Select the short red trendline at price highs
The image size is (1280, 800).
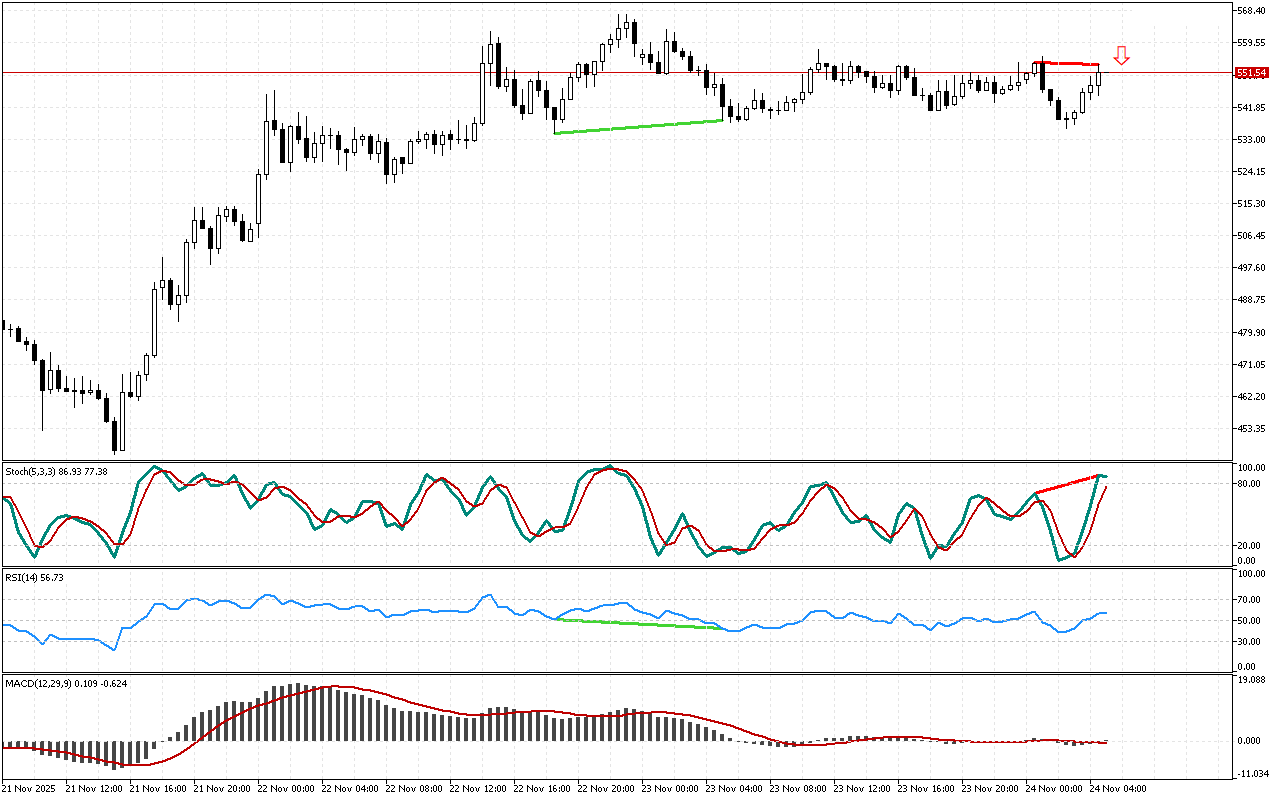[1067, 64]
